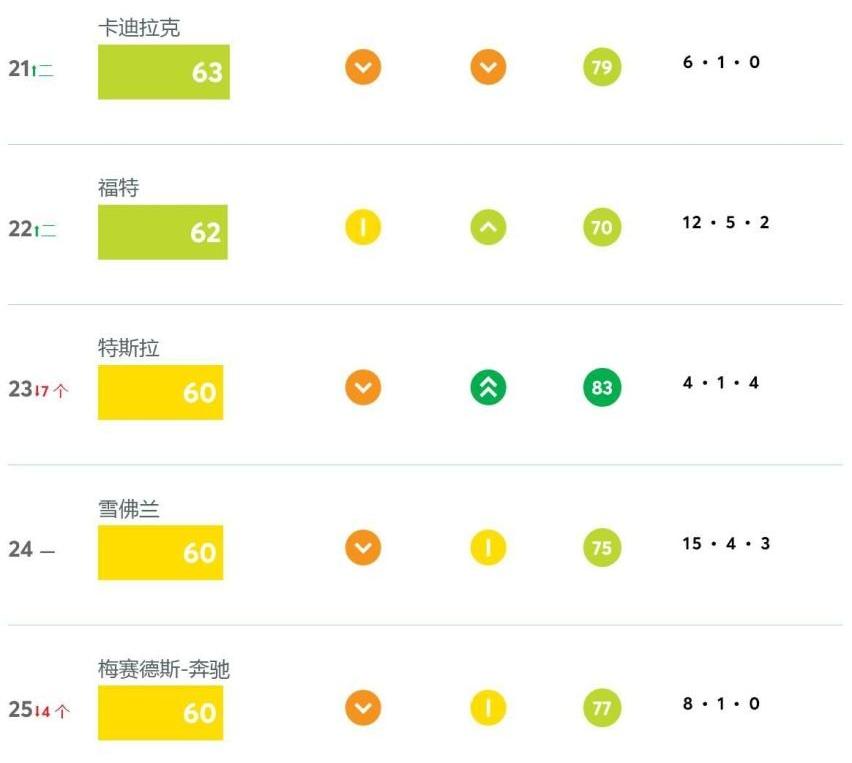Click the 15 · 4 · 3 model count
This screenshot has height=763, width=852.
726,543
